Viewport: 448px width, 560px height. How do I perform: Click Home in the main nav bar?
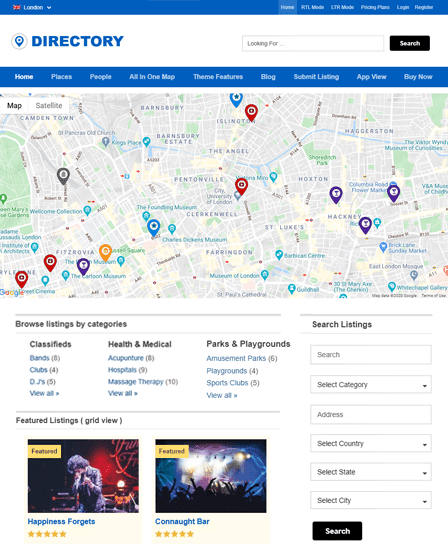(x=24, y=77)
